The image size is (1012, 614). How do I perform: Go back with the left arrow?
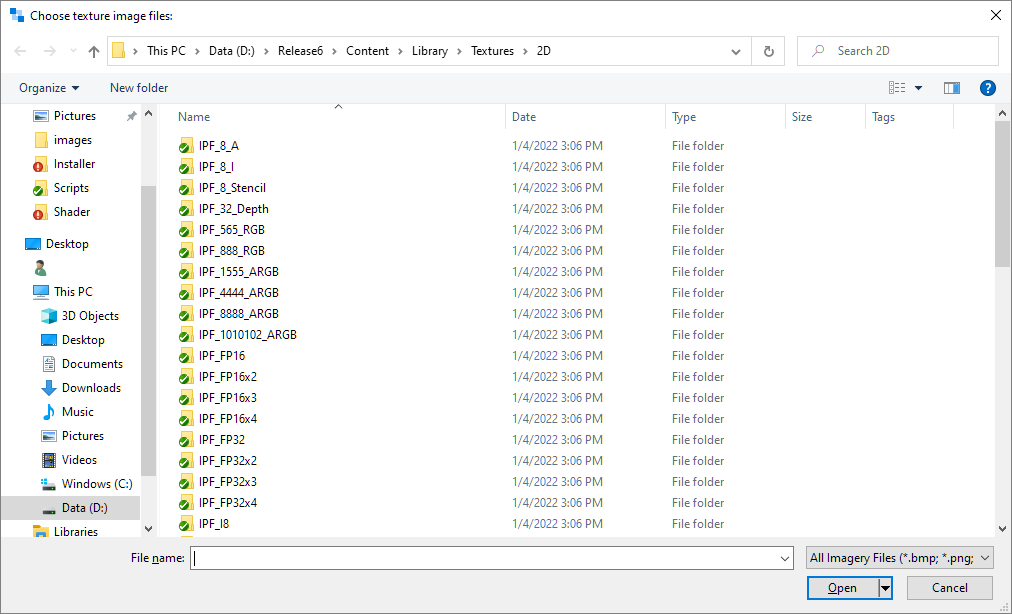[x=20, y=51]
